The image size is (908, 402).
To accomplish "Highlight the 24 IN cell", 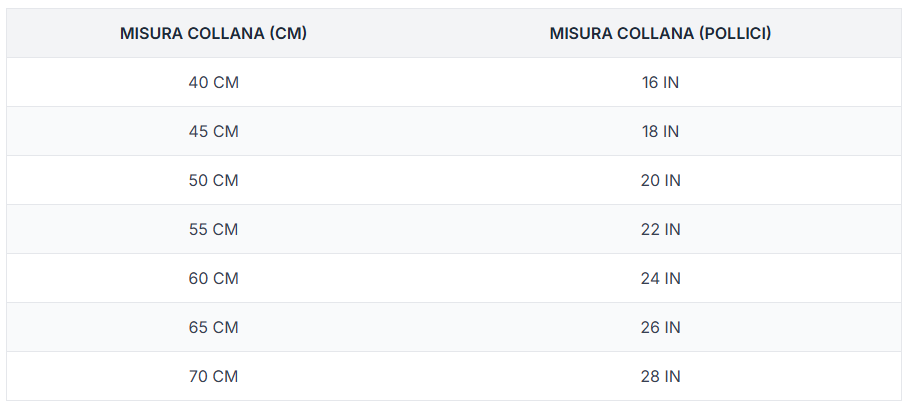I will 660,278.
